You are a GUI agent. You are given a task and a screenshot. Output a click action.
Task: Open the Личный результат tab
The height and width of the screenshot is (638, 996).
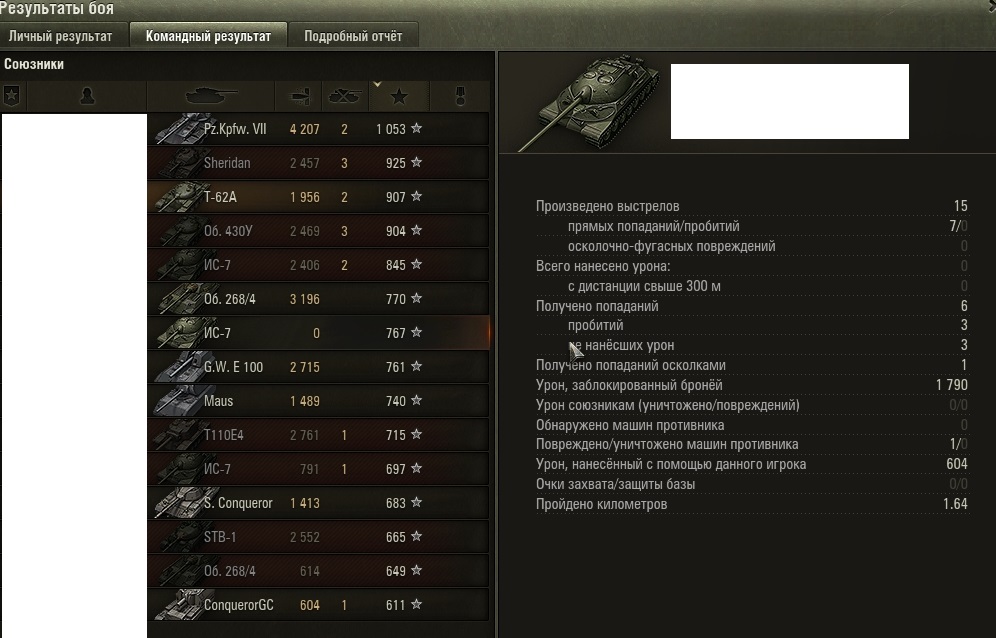[60, 36]
